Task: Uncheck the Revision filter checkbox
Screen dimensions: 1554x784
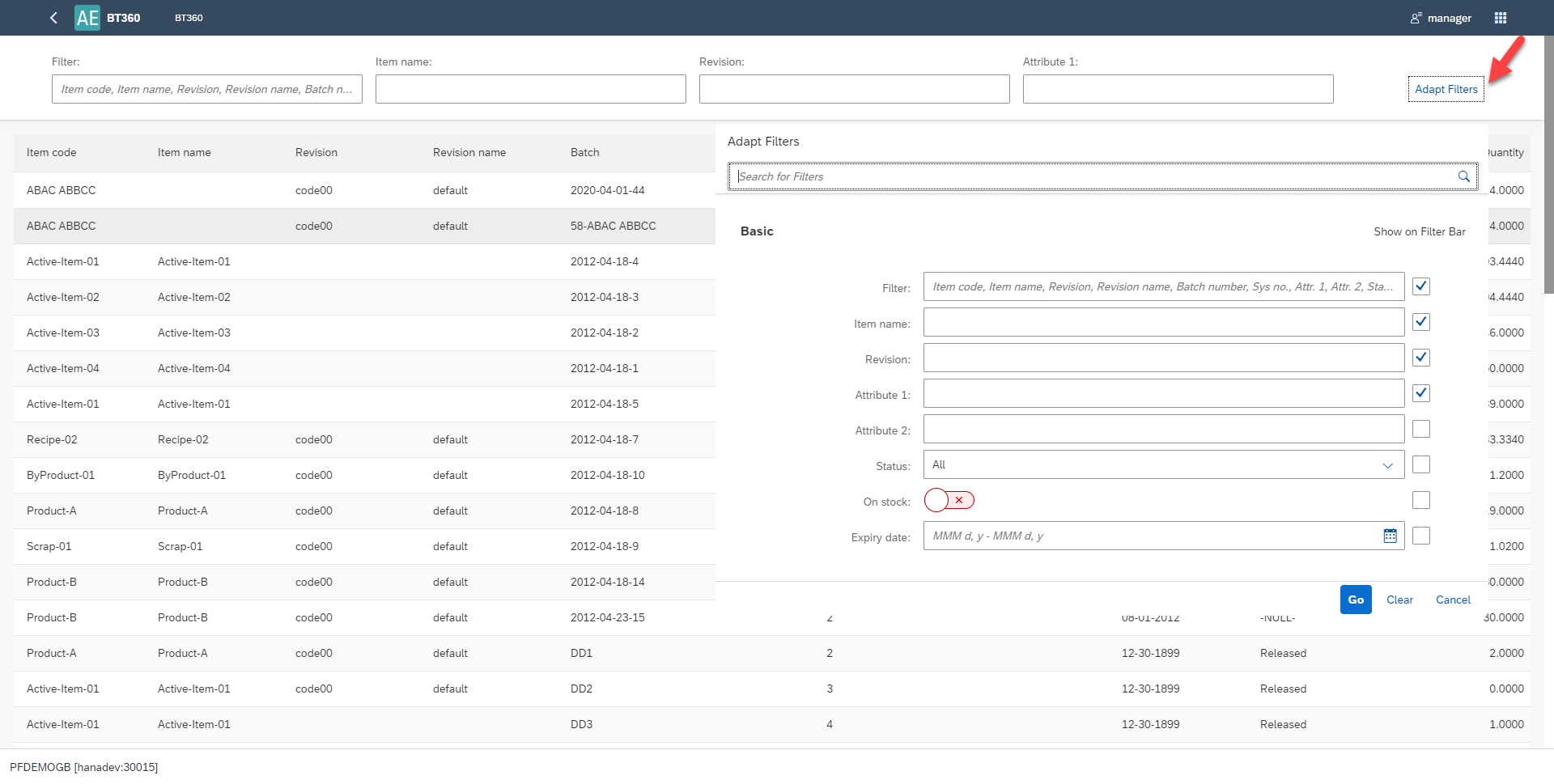Action: (x=1420, y=358)
